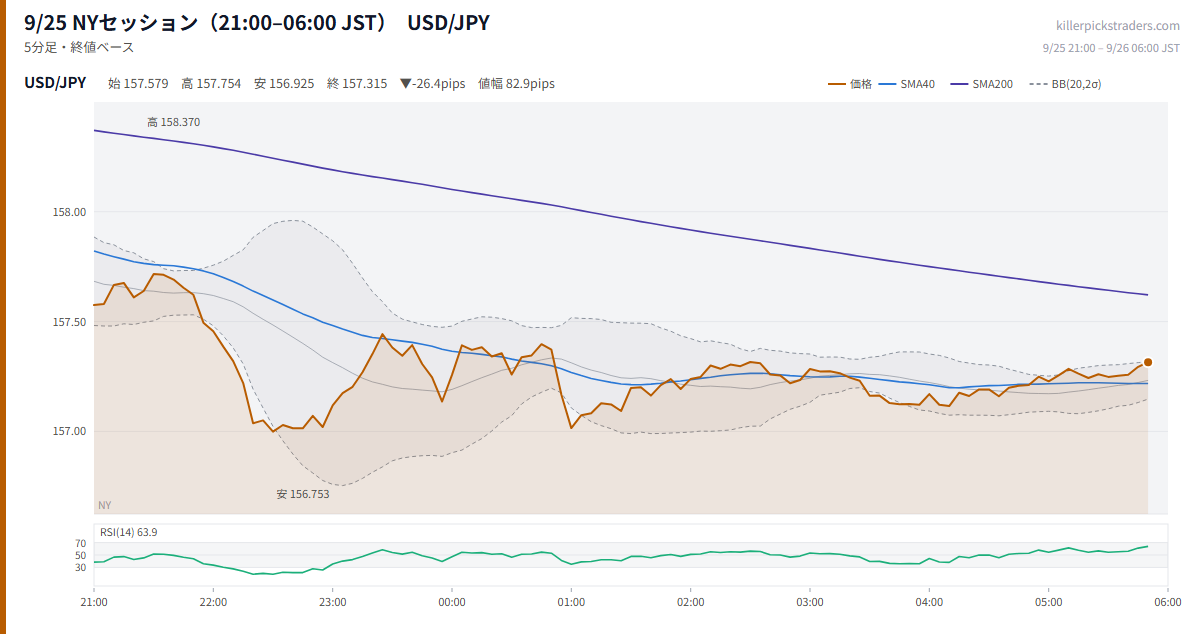Click the 00:00 time axis label
Image resolution: width=1200 pixels, height=634 pixels.
452,602
